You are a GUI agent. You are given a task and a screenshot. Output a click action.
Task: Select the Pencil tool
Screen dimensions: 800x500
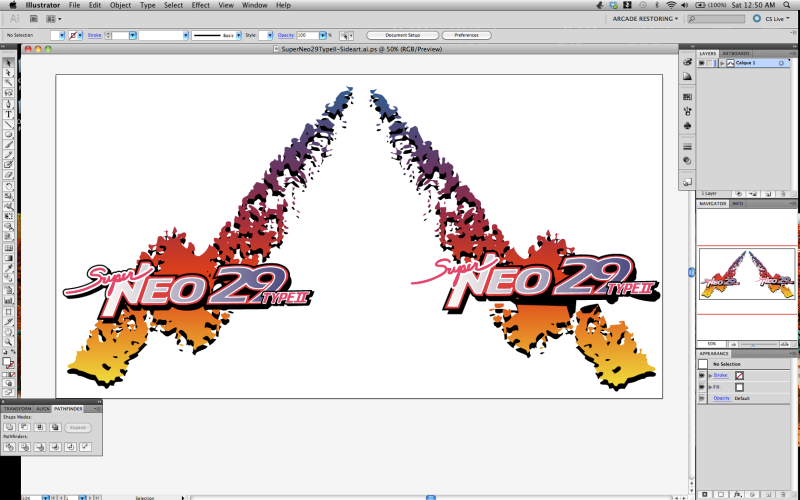click(8, 155)
